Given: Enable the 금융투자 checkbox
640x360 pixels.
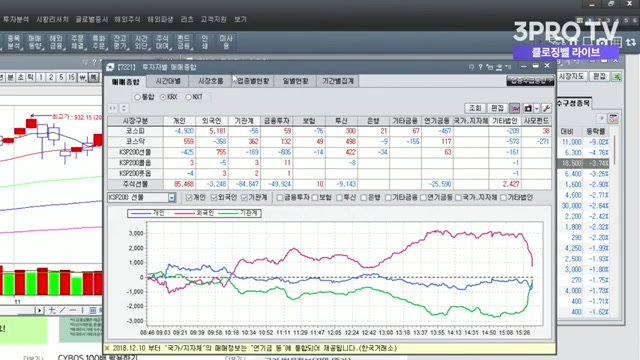Looking at the screenshot, I should pos(280,198).
